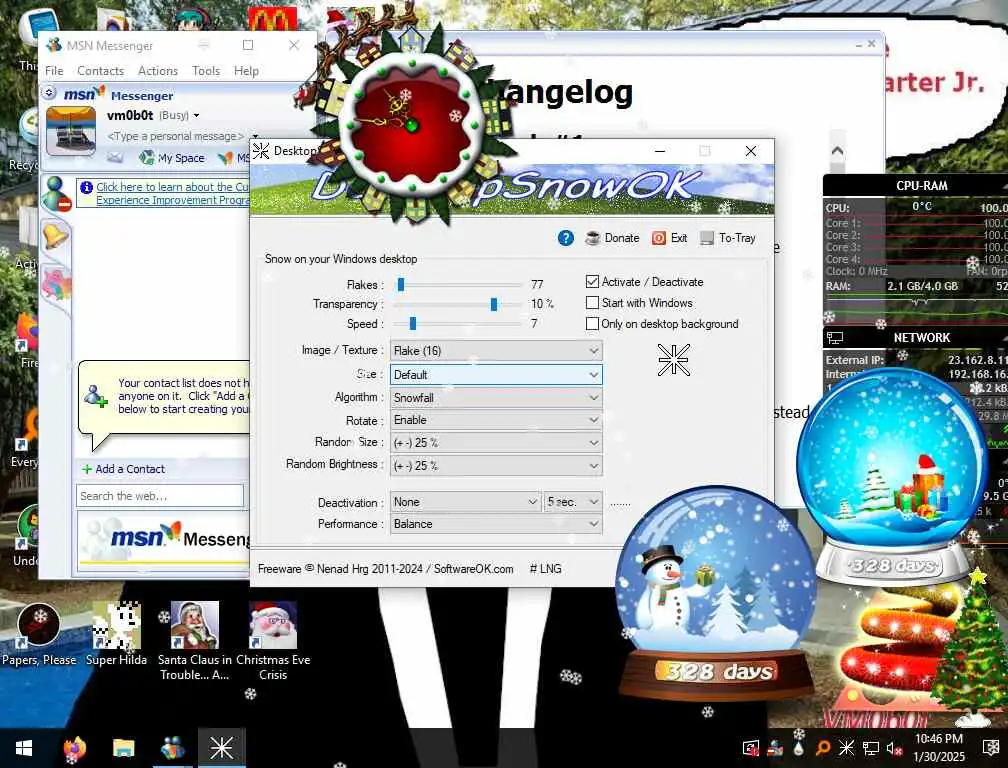Click the volume muted tray icon
This screenshot has width=1008, height=768.
(x=894, y=748)
